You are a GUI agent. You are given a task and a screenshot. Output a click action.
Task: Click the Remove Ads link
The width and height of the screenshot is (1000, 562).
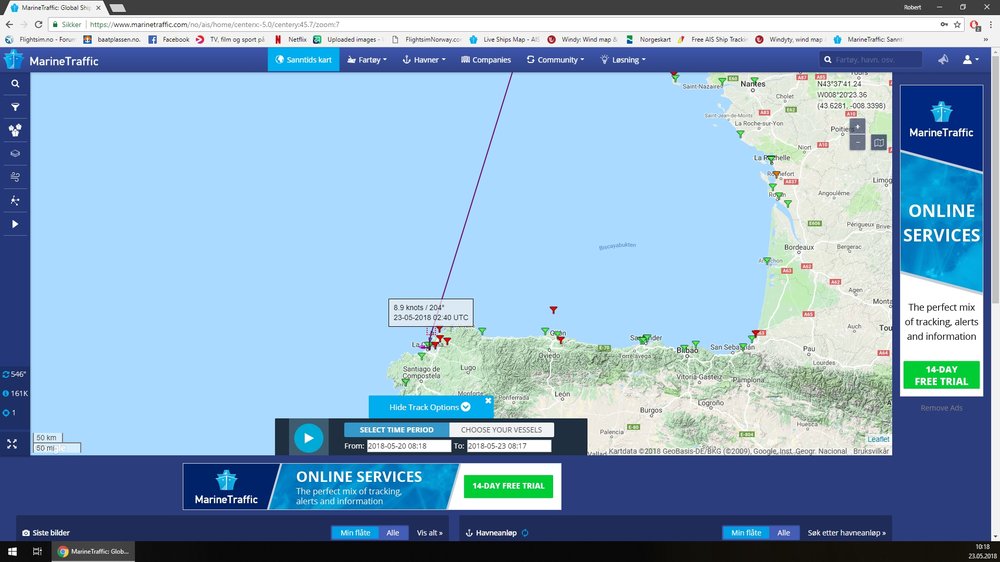(941, 408)
